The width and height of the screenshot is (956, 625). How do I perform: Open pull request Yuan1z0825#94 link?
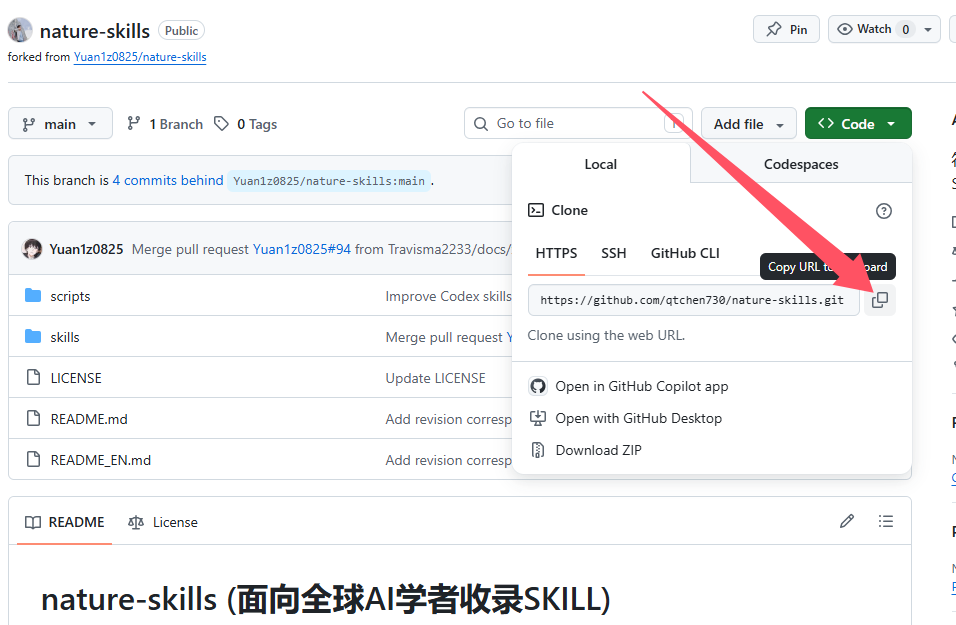click(302, 249)
